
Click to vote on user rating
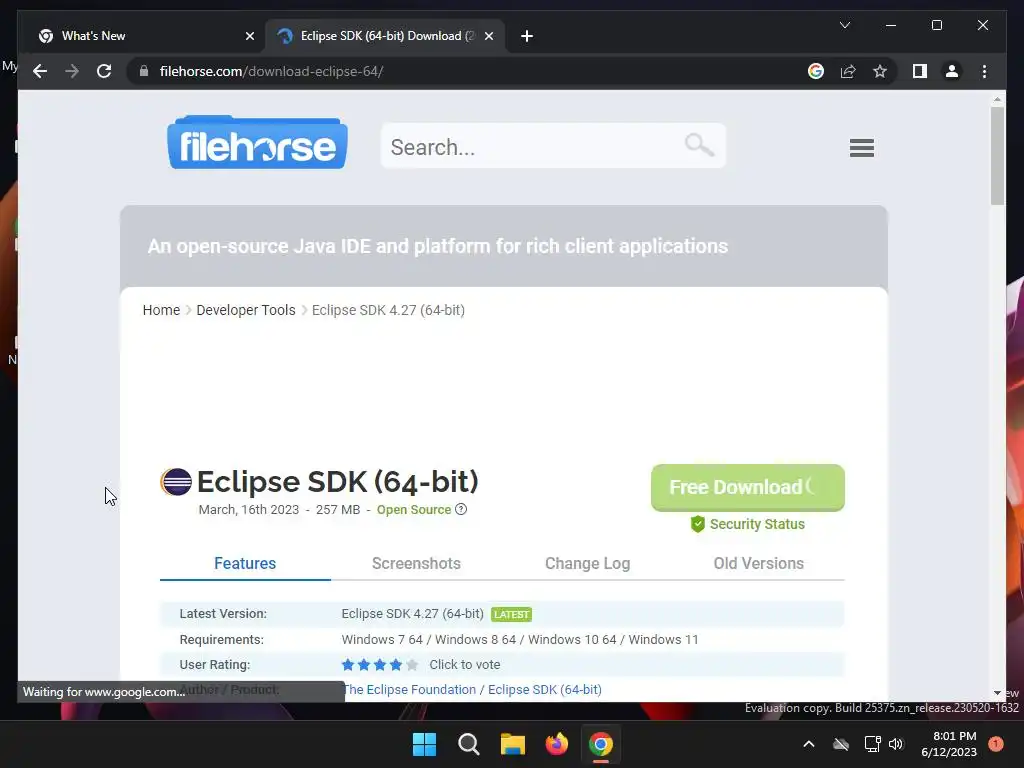click(464, 665)
